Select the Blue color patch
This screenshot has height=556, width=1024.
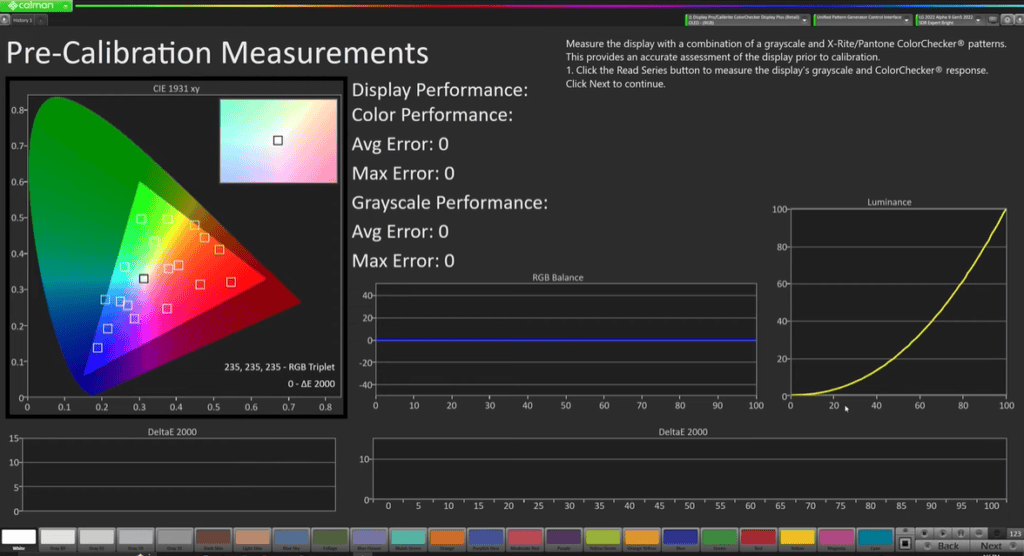pos(680,539)
